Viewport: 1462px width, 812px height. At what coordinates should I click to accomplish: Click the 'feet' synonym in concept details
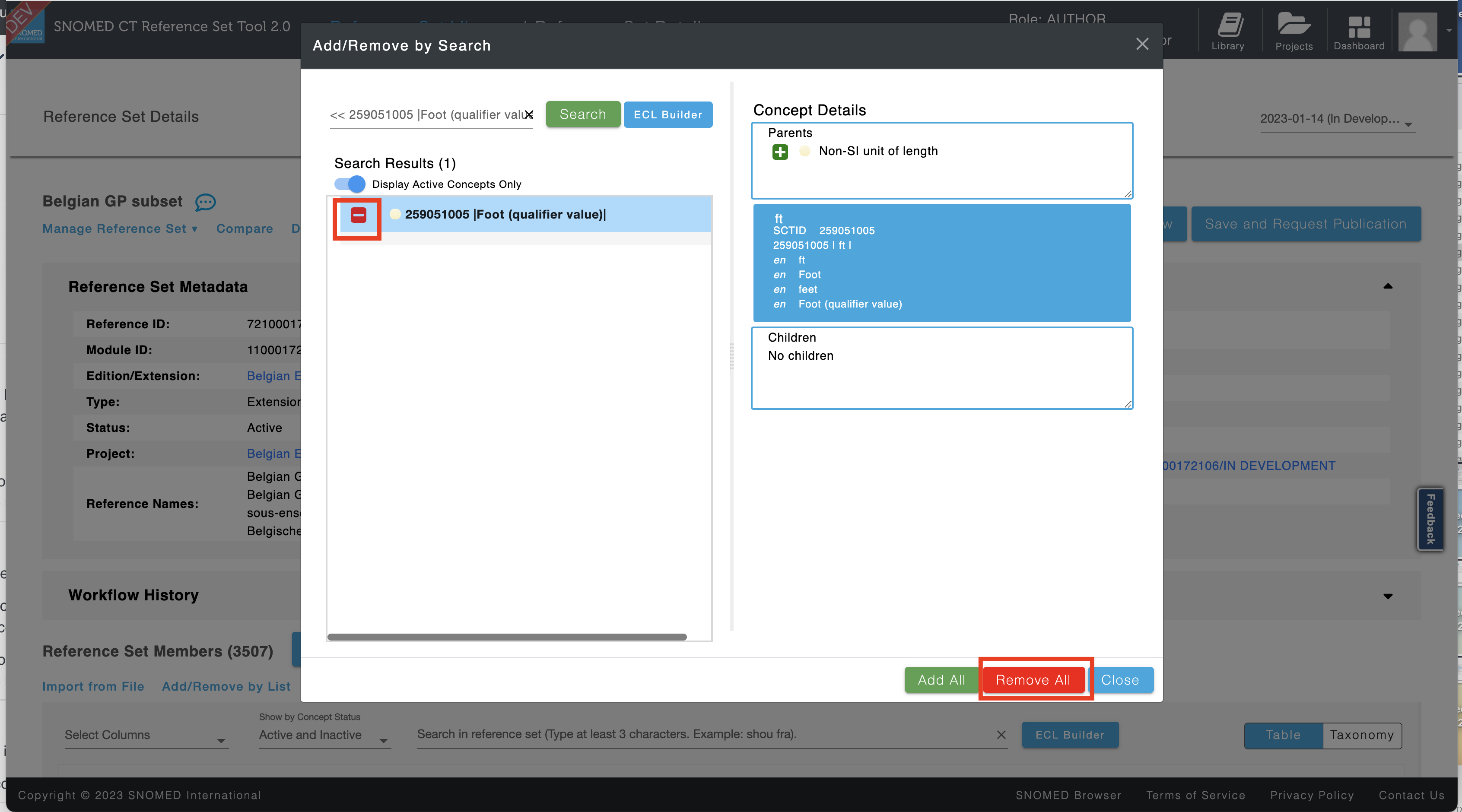click(807, 289)
